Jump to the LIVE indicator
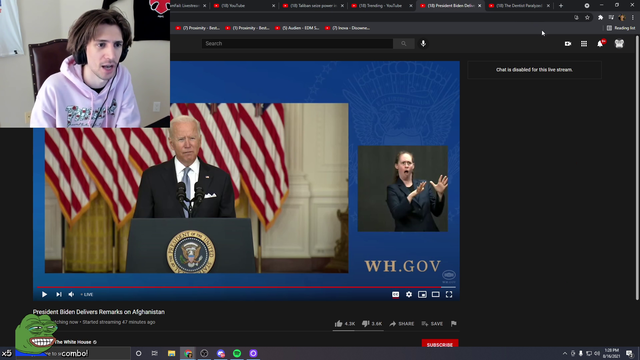 pyautogui.click(x=87, y=294)
